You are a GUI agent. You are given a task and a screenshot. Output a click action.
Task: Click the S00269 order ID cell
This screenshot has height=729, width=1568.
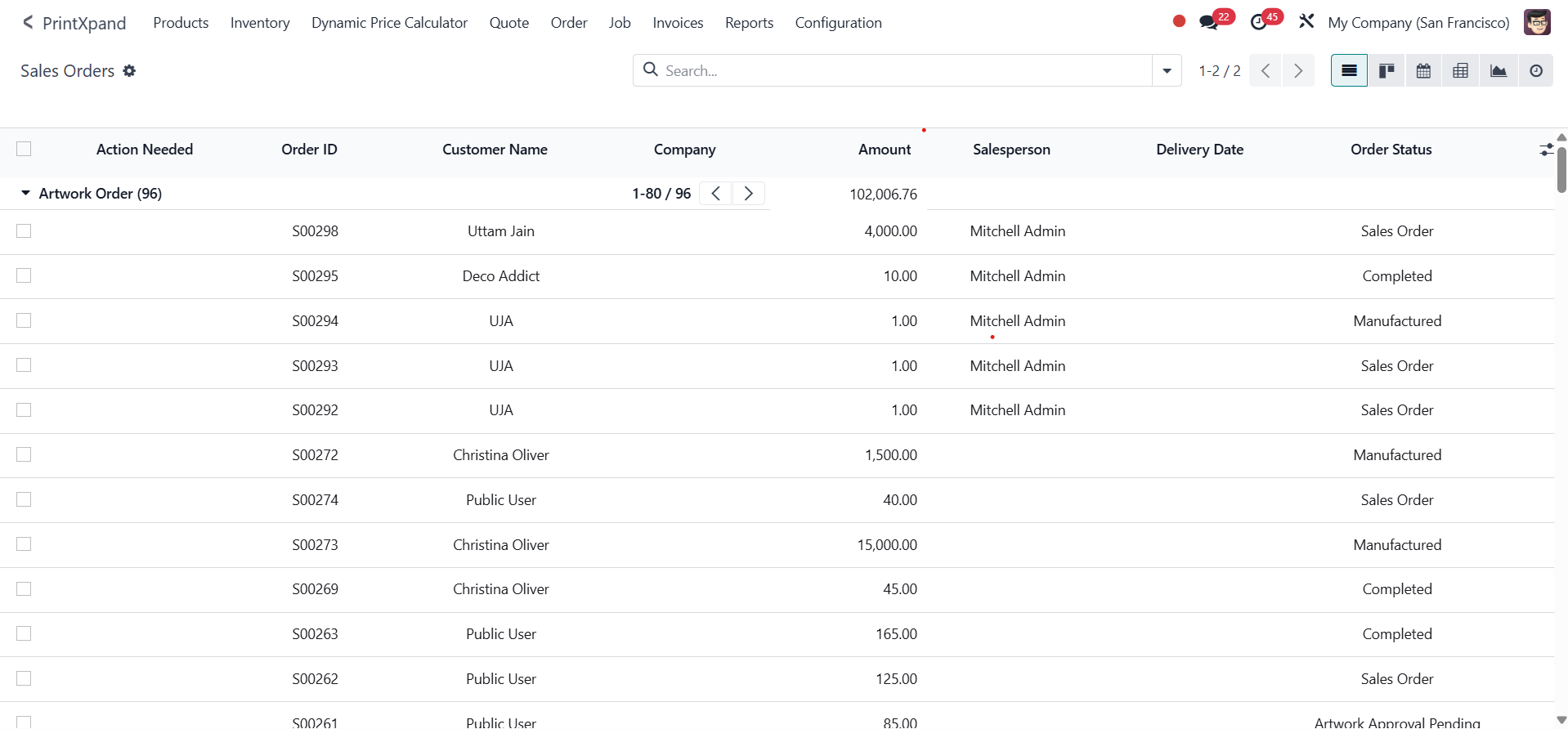[315, 589]
